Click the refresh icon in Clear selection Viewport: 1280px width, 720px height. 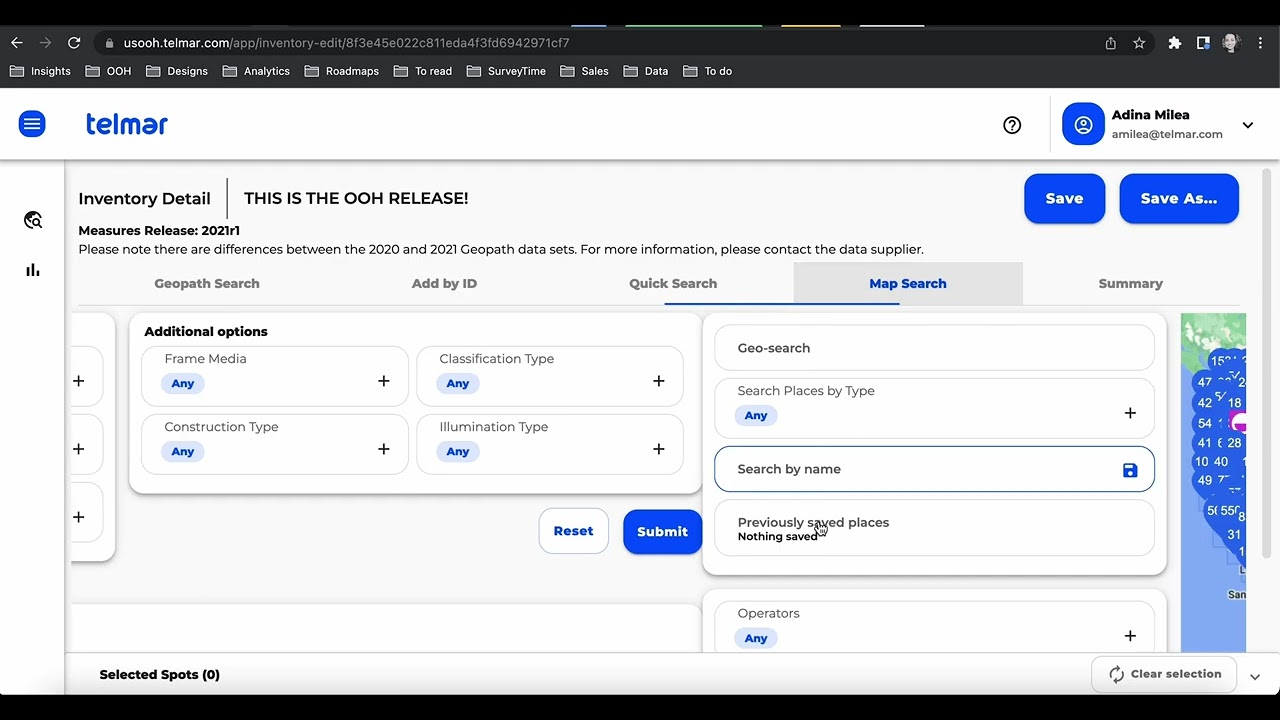coord(1117,675)
